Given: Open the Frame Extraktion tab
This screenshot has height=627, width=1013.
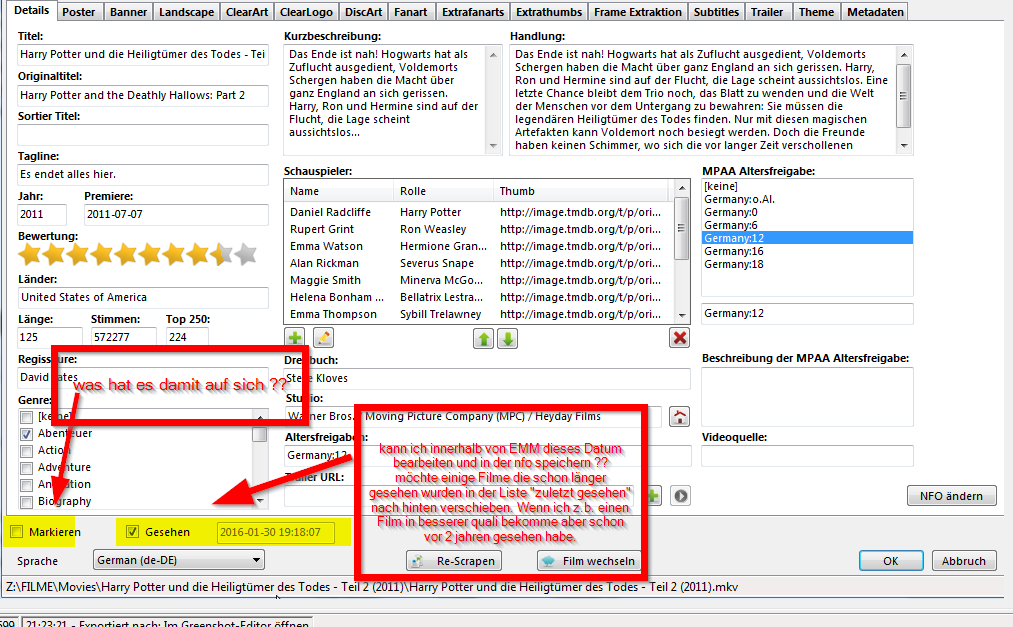Looking at the screenshot, I should point(638,12).
